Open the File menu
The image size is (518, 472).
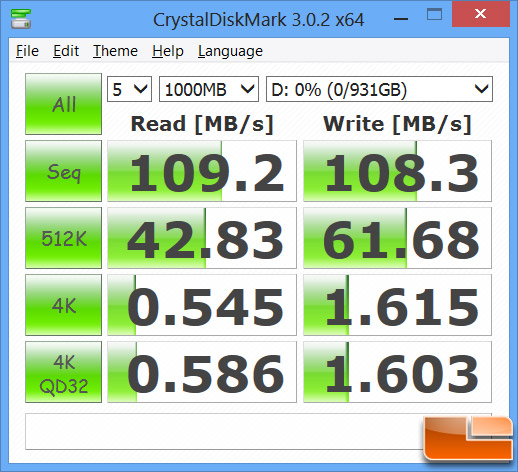[x=27, y=51]
